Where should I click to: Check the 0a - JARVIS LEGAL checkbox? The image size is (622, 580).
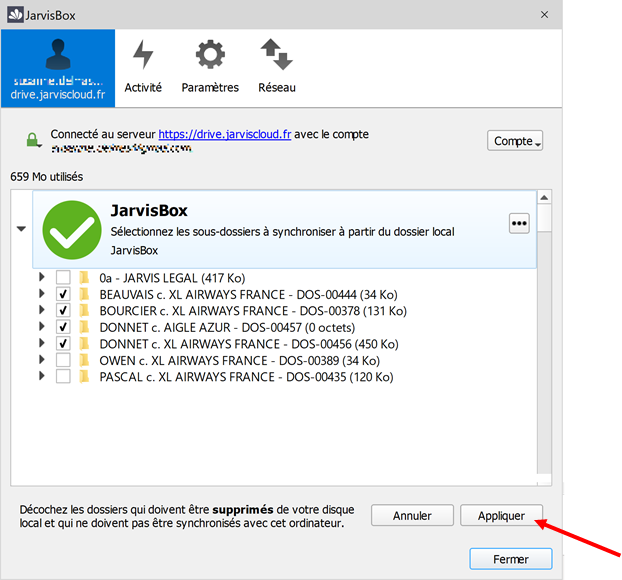pos(63,277)
